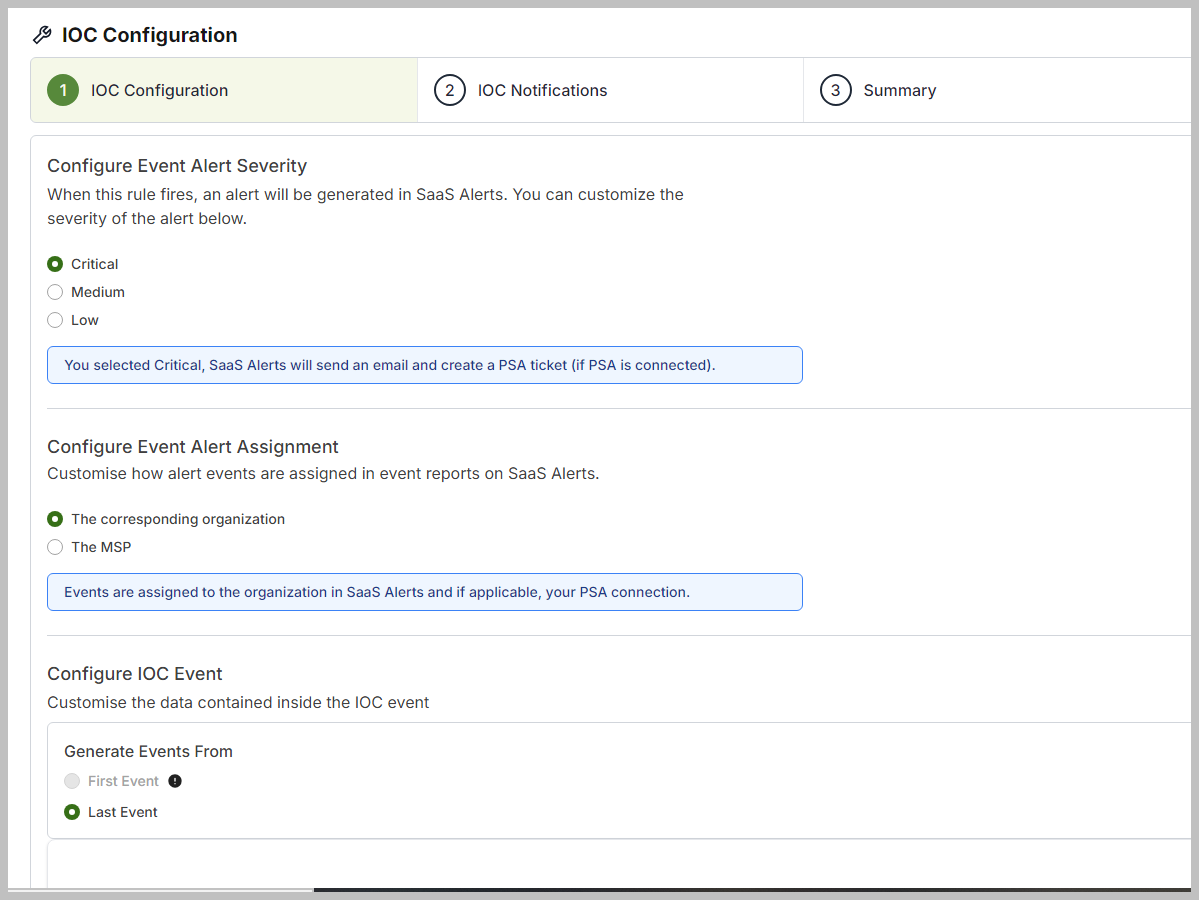This screenshot has height=900, width=1199.
Task: Click the step 2 number circle
Action: coord(450,90)
